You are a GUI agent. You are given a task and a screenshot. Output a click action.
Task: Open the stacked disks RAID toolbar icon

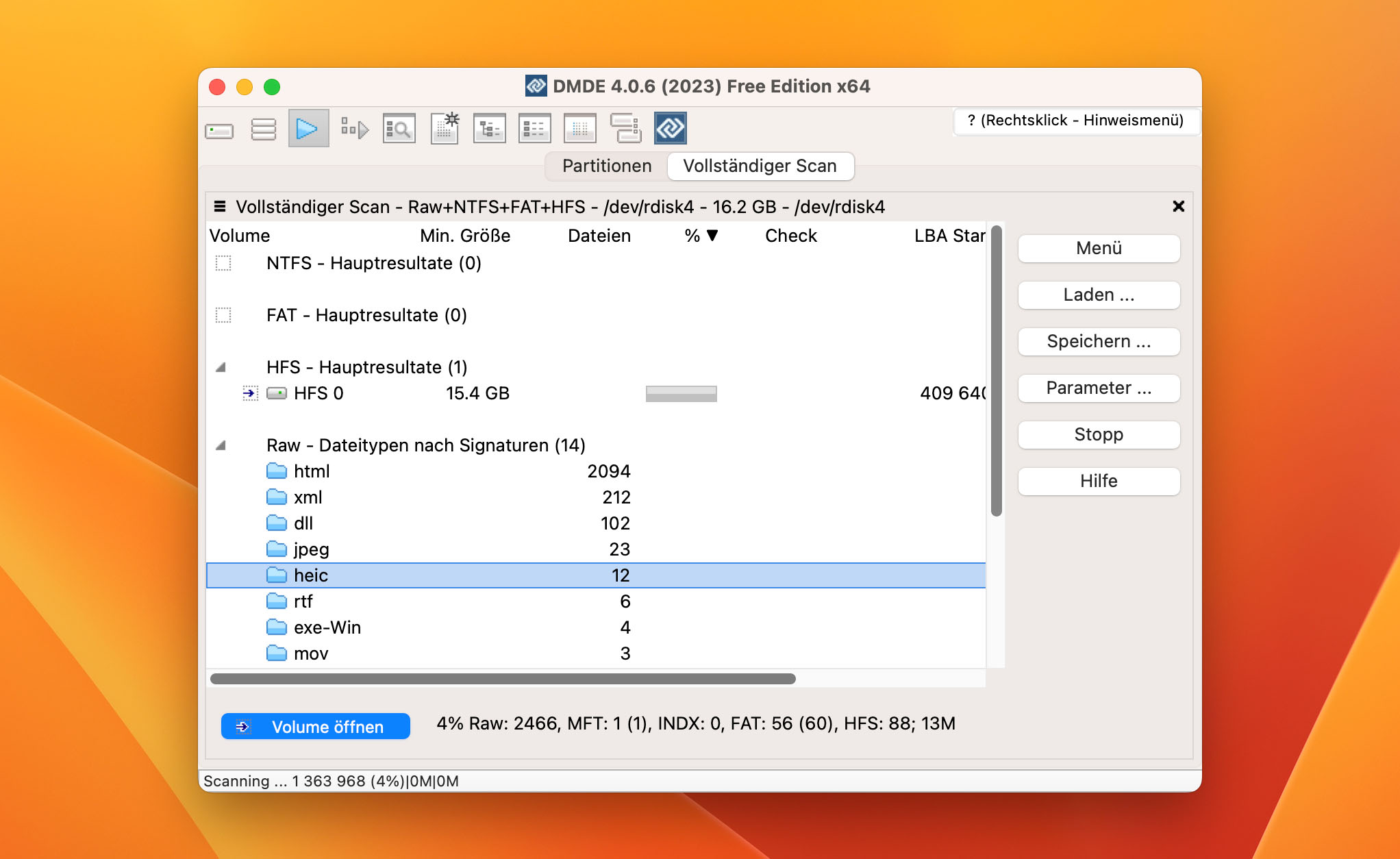coord(264,129)
